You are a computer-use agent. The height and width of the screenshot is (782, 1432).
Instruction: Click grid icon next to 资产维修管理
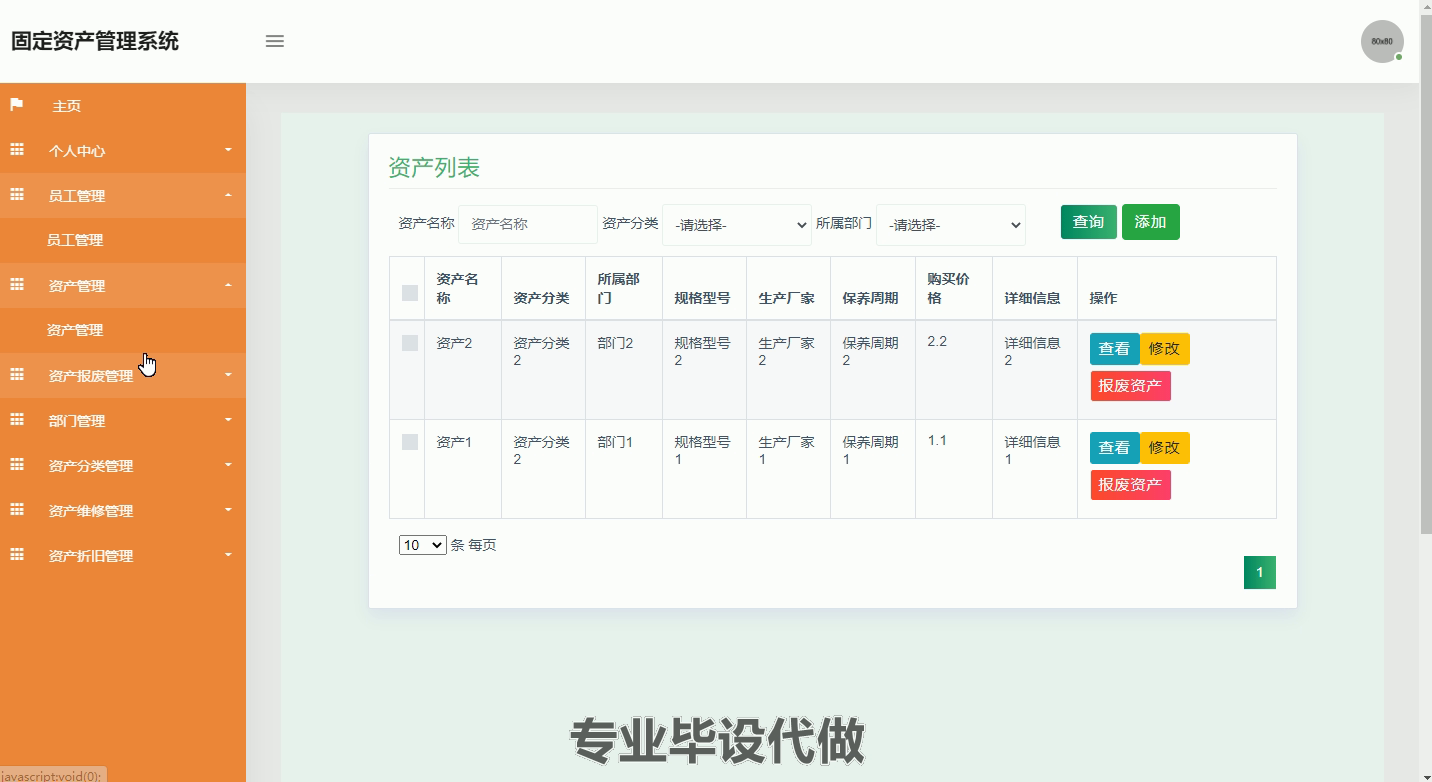[x=16, y=510]
